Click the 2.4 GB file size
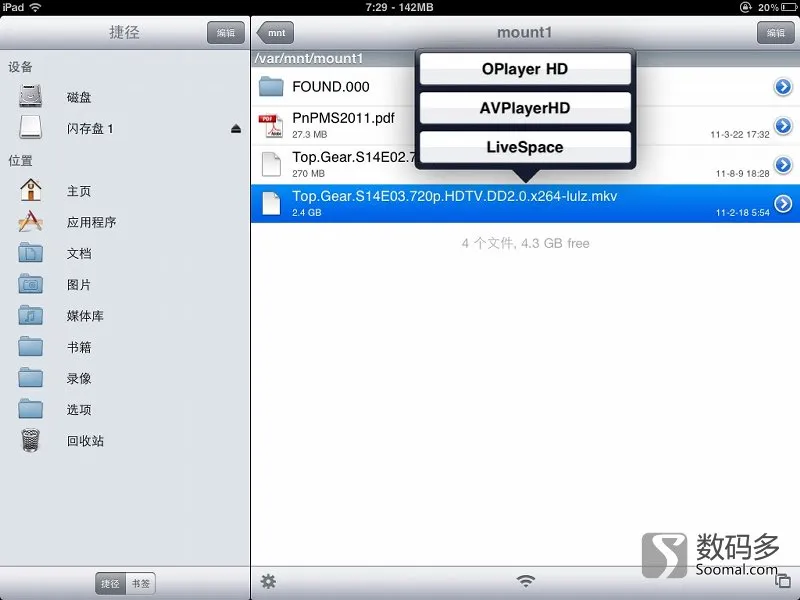800x600 pixels. (x=307, y=213)
